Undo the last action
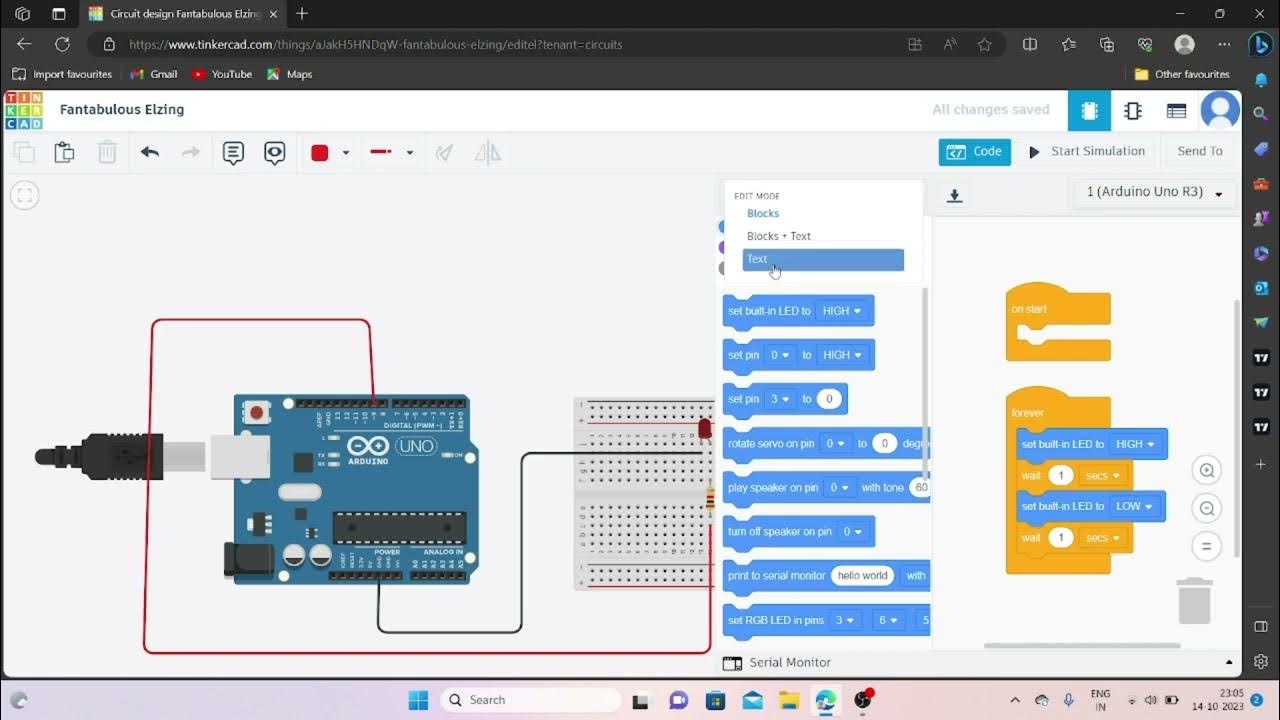 click(x=150, y=152)
